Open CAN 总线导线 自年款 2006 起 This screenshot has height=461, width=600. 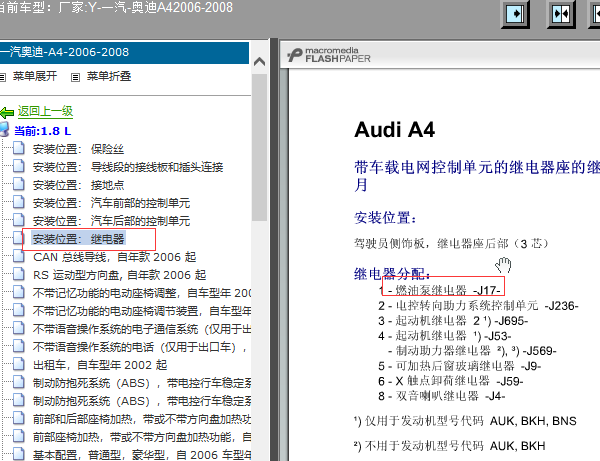[x=114, y=257]
